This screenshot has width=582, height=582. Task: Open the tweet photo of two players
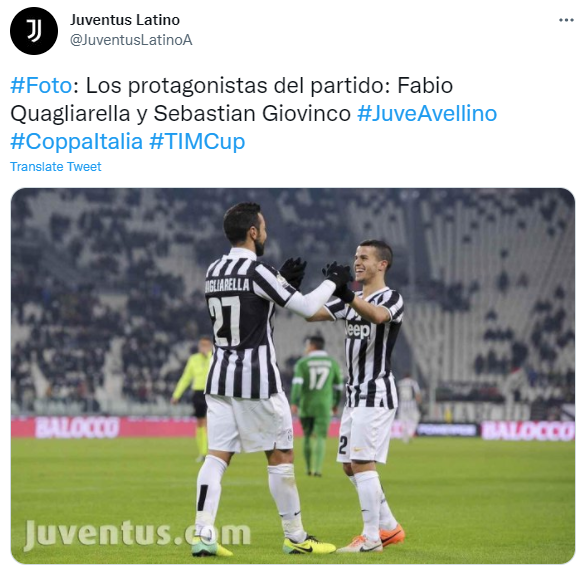click(293, 376)
